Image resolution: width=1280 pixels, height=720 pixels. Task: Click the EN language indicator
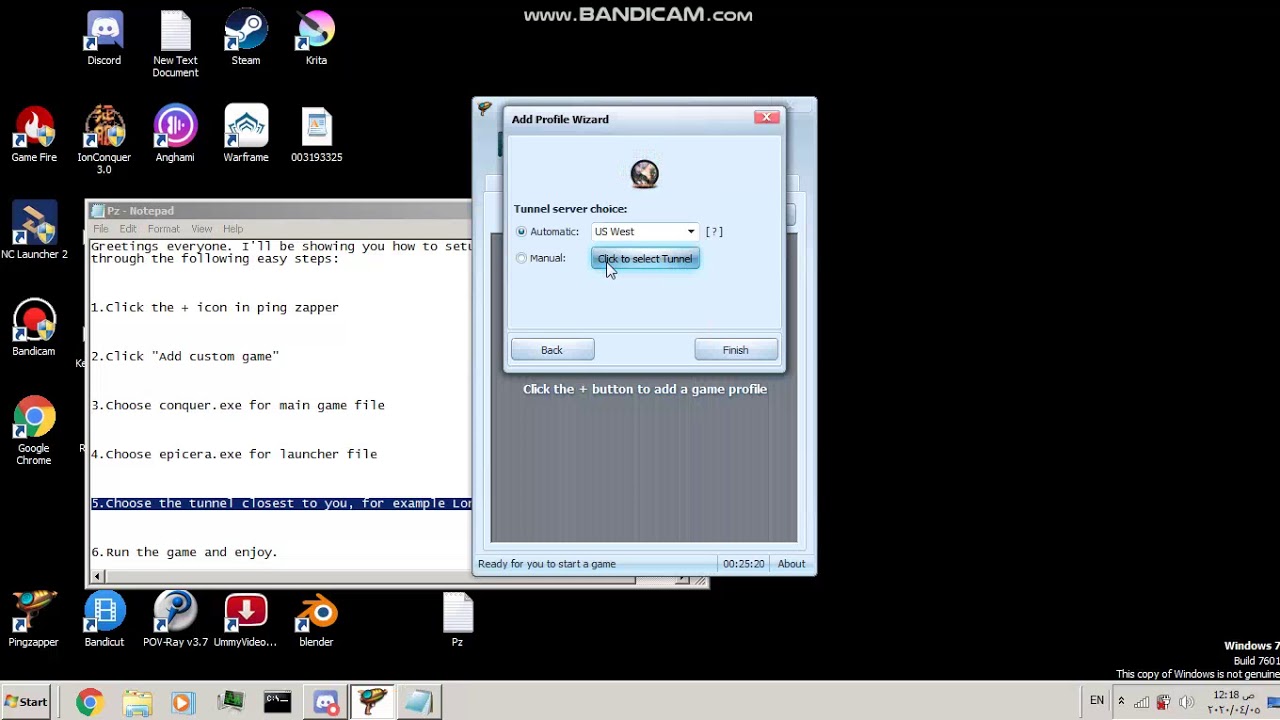click(x=1097, y=701)
